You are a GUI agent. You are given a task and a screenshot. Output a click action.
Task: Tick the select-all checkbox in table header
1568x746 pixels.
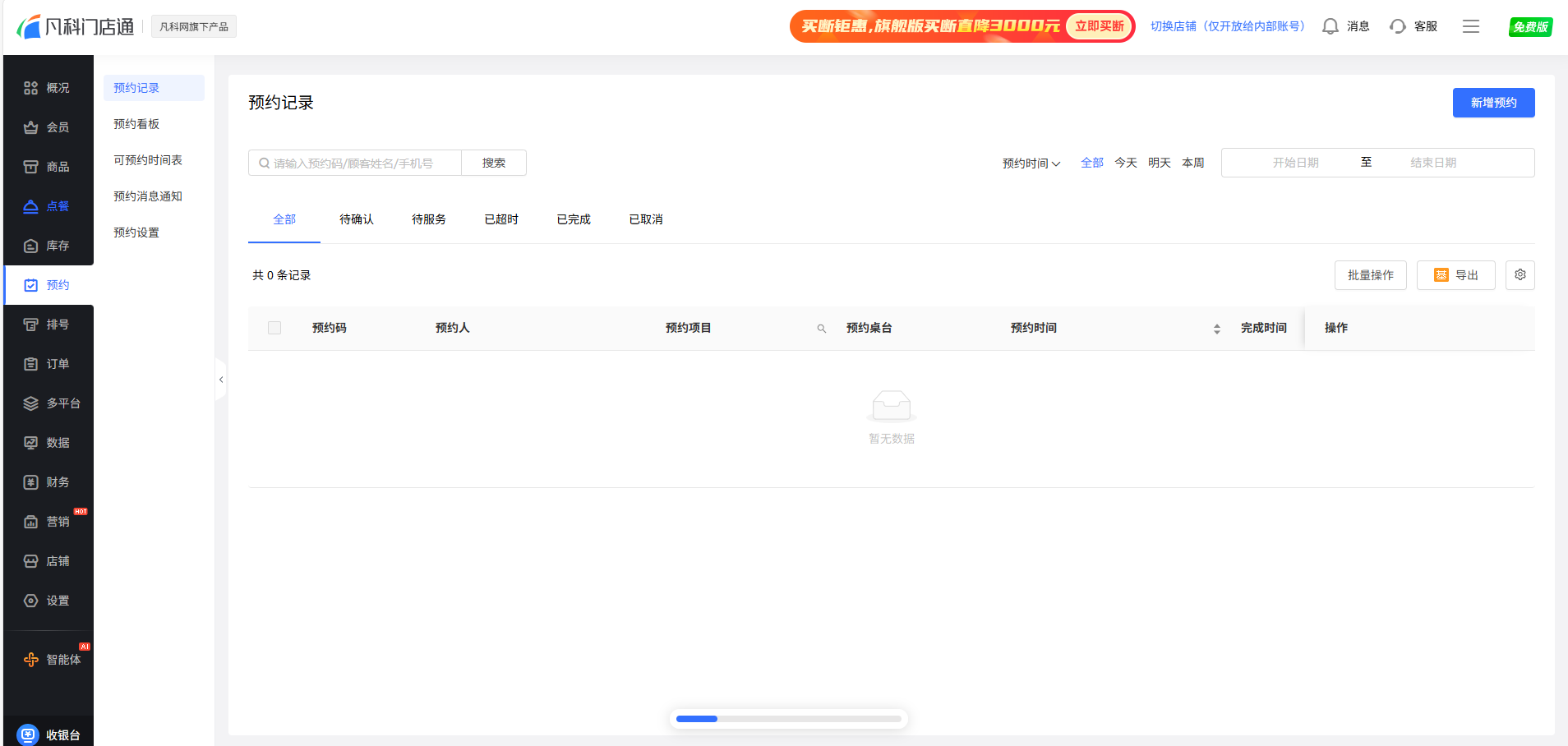pos(274,328)
